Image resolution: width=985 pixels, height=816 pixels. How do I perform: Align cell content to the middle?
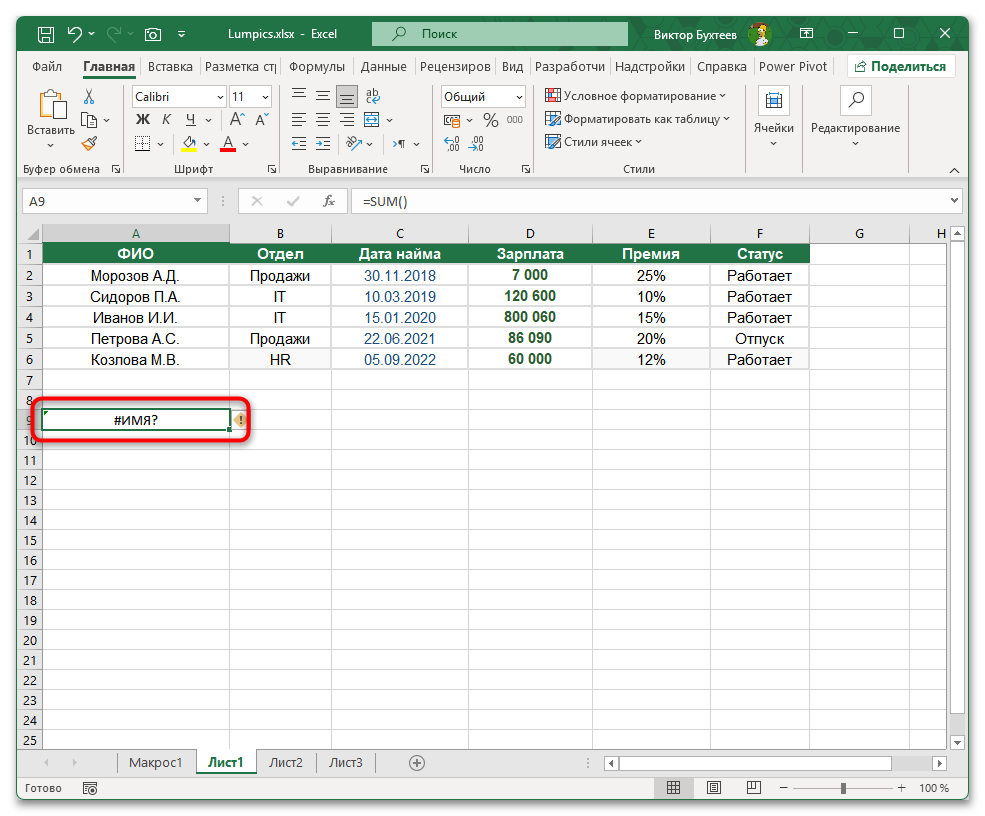pos(323,95)
